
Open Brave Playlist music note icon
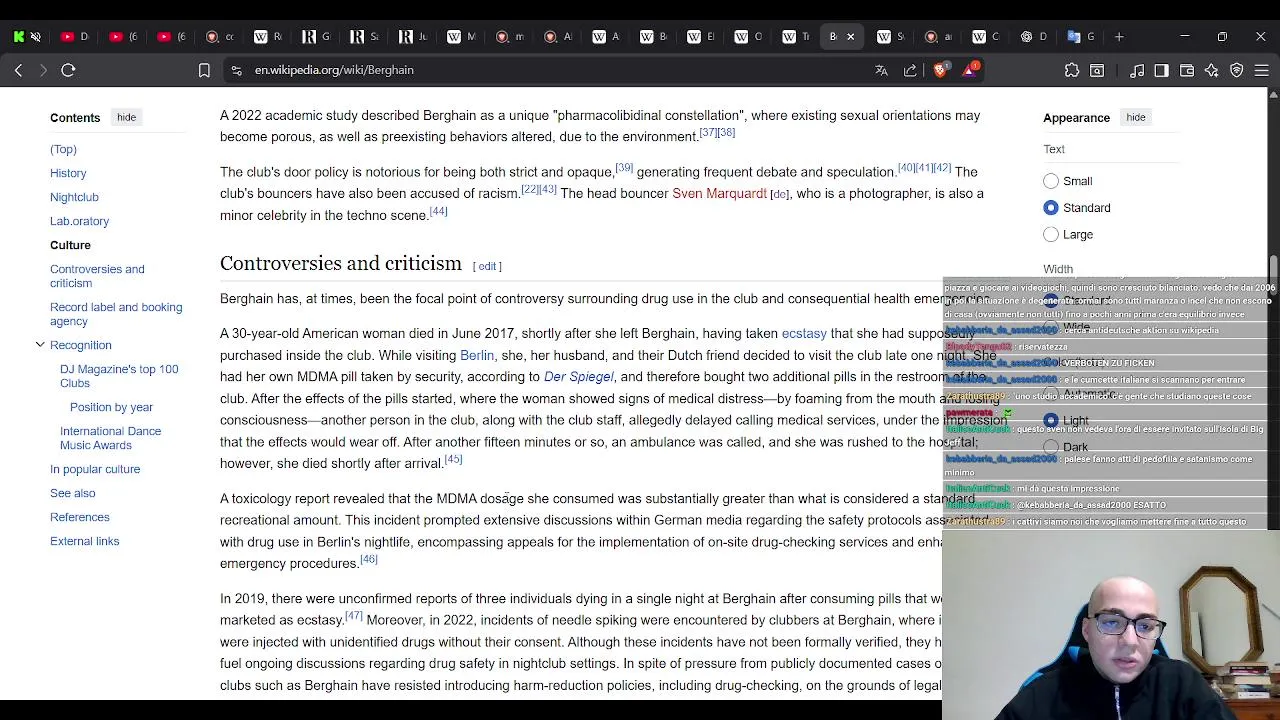click(x=1137, y=70)
